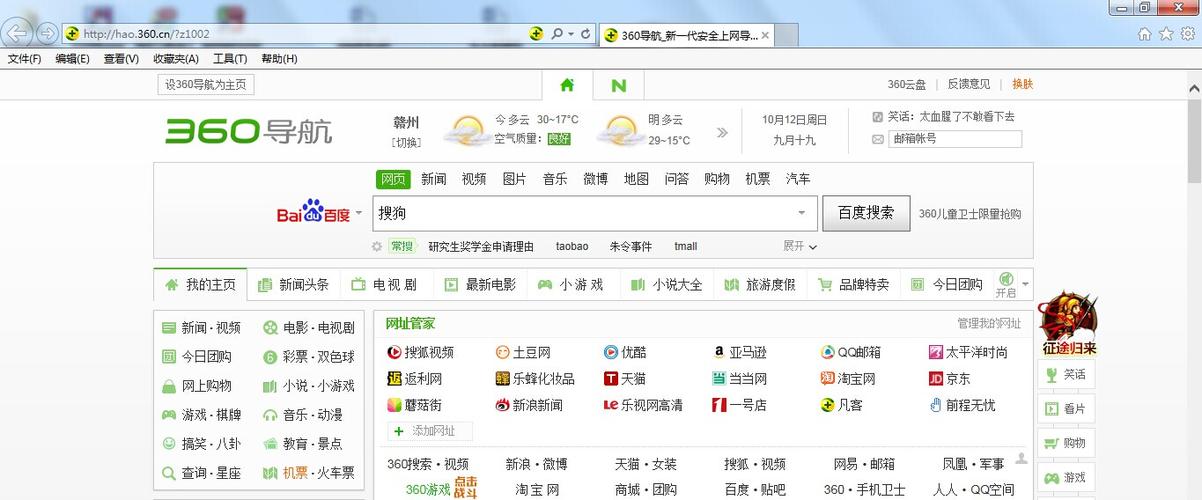Click 百度搜索 button
The width and height of the screenshot is (1202, 500).
[866, 213]
